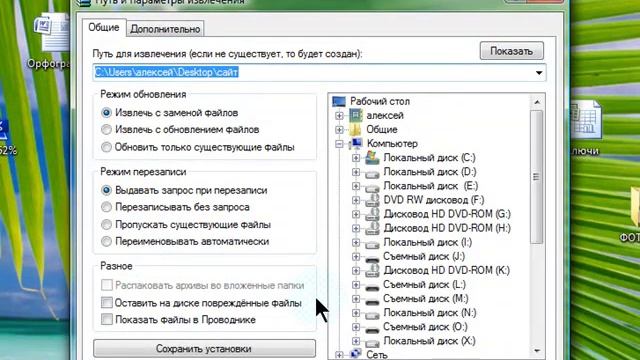Click the Съемный диск (L:) drive icon
Viewport: 640px width, 360px height.
point(372,287)
